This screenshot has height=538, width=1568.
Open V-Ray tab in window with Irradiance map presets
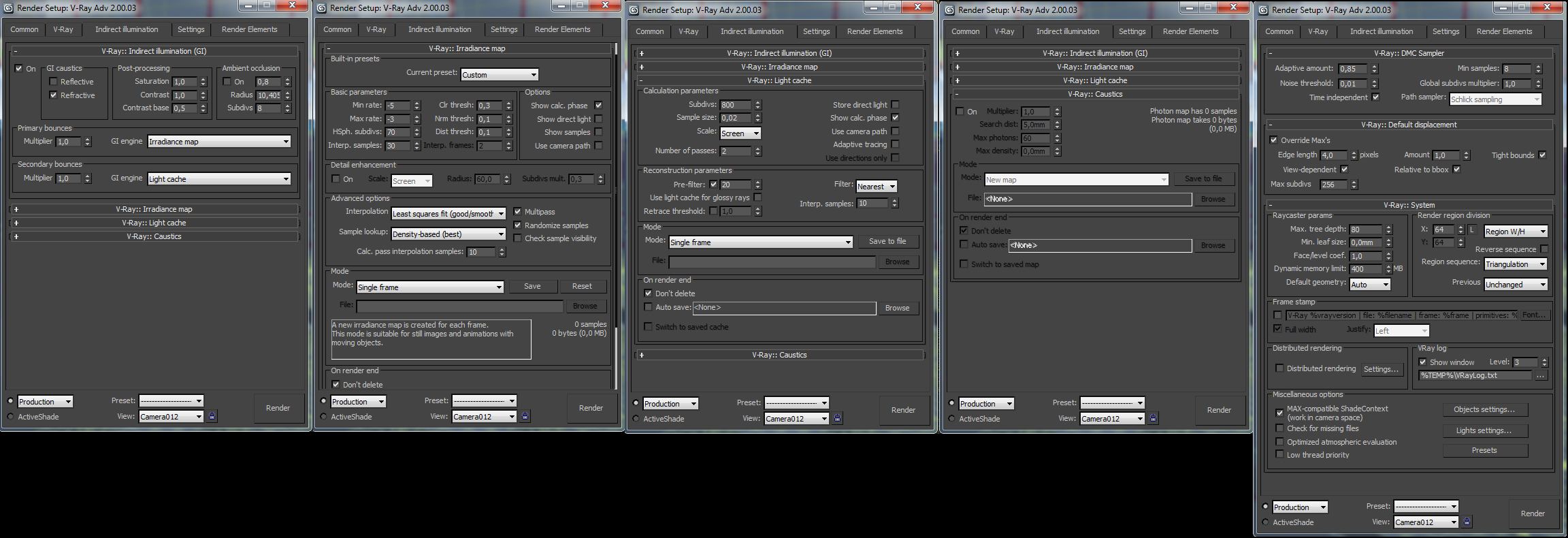376,30
